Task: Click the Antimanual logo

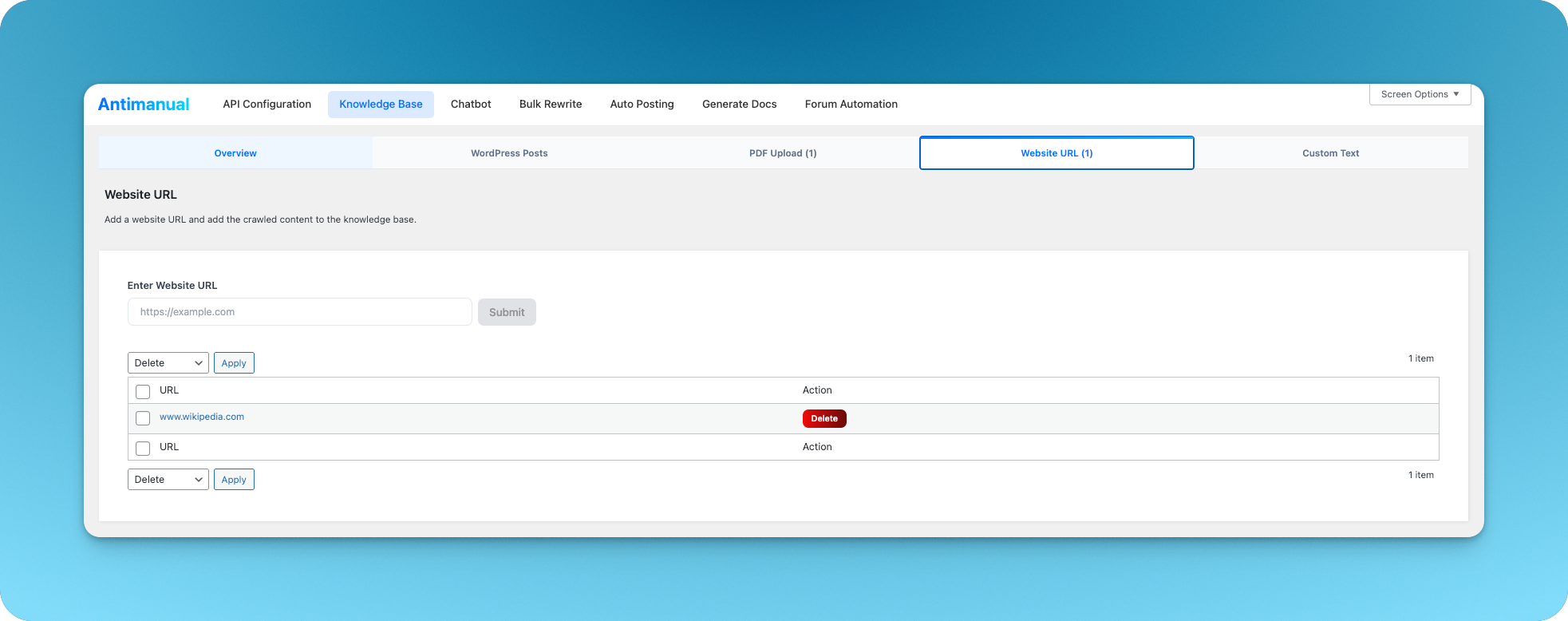Action: 144,105
